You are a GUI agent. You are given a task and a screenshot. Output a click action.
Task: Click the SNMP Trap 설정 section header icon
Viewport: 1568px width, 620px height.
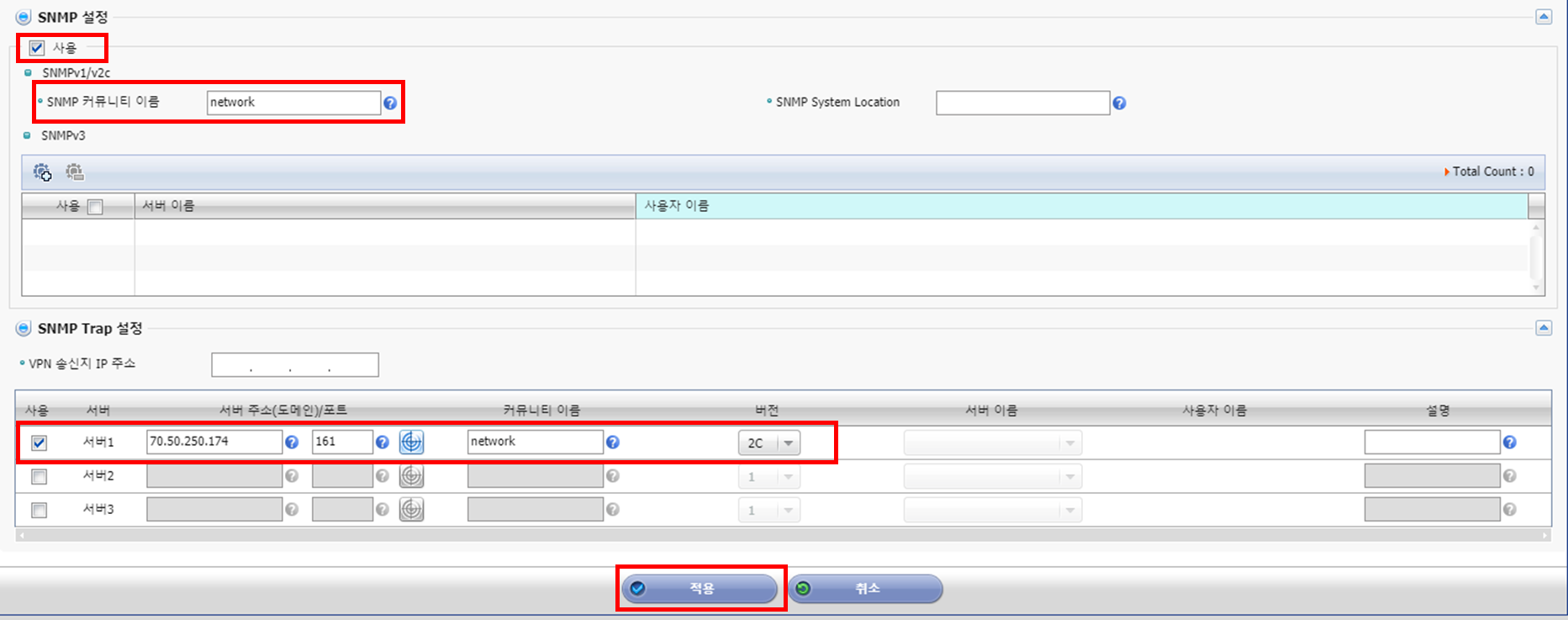[x=24, y=328]
